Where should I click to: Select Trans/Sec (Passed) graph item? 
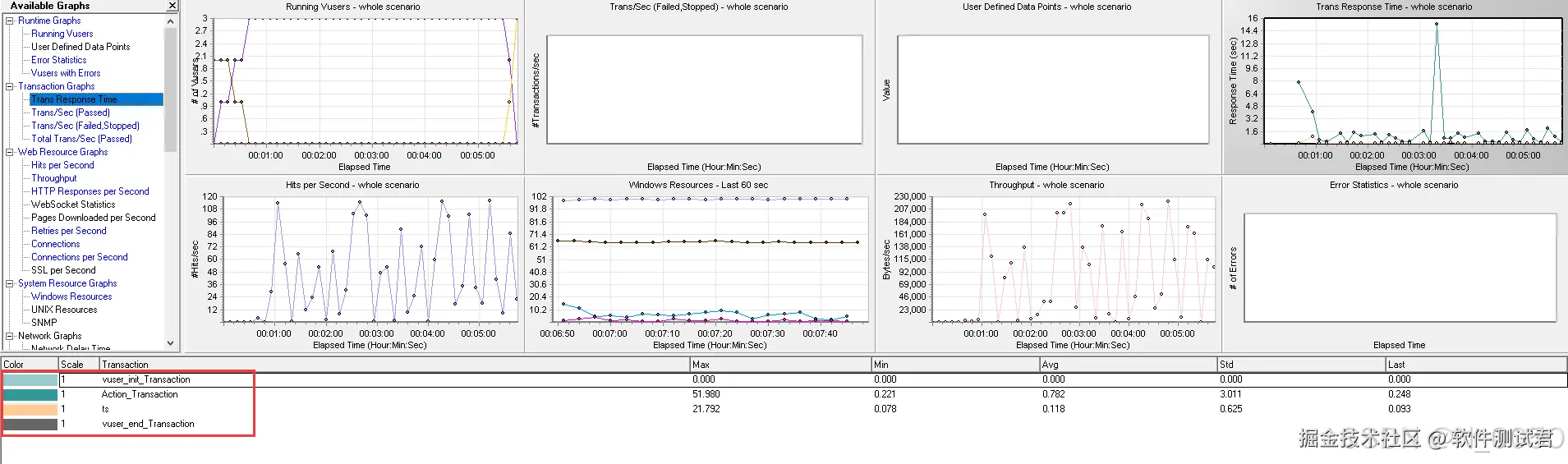(71, 113)
